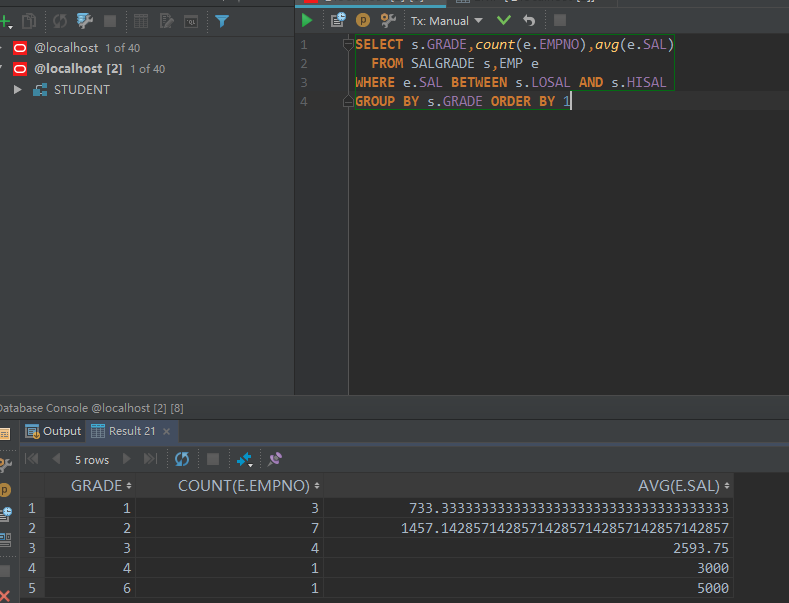Open the query console QL icon
This screenshot has height=603, width=789.
(x=191, y=22)
